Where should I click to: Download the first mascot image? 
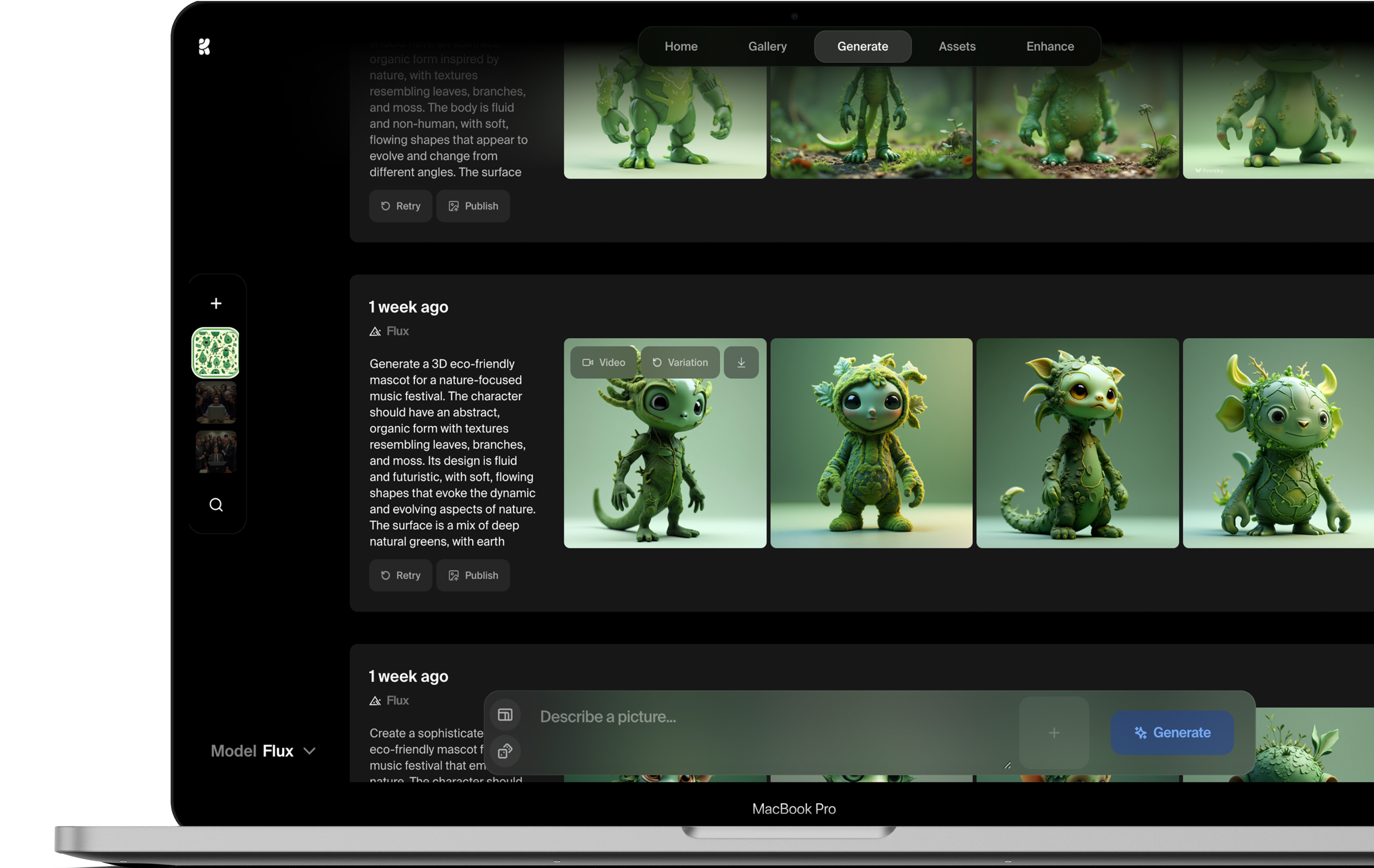pos(741,362)
